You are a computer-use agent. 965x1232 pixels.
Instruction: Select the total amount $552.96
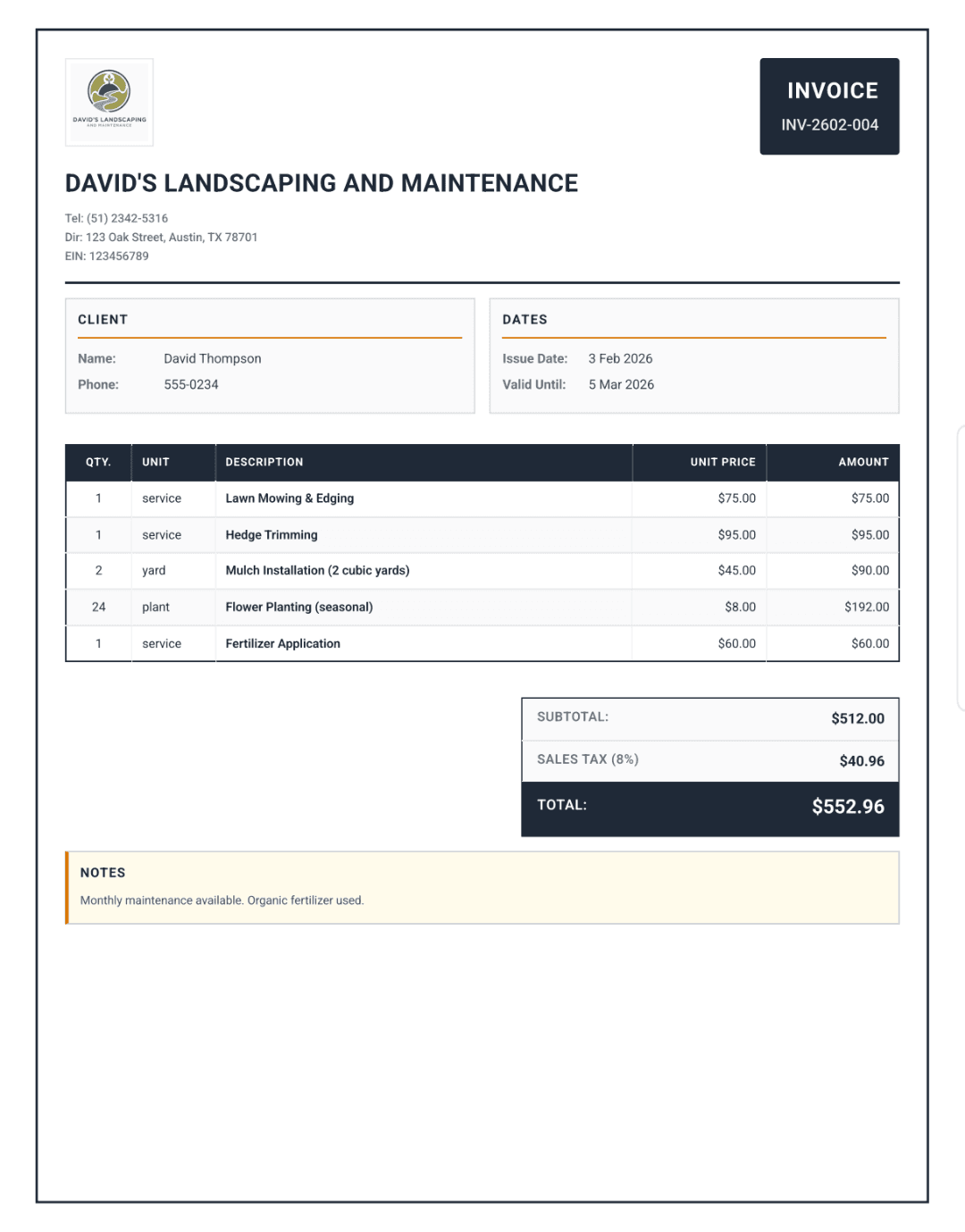(x=847, y=807)
